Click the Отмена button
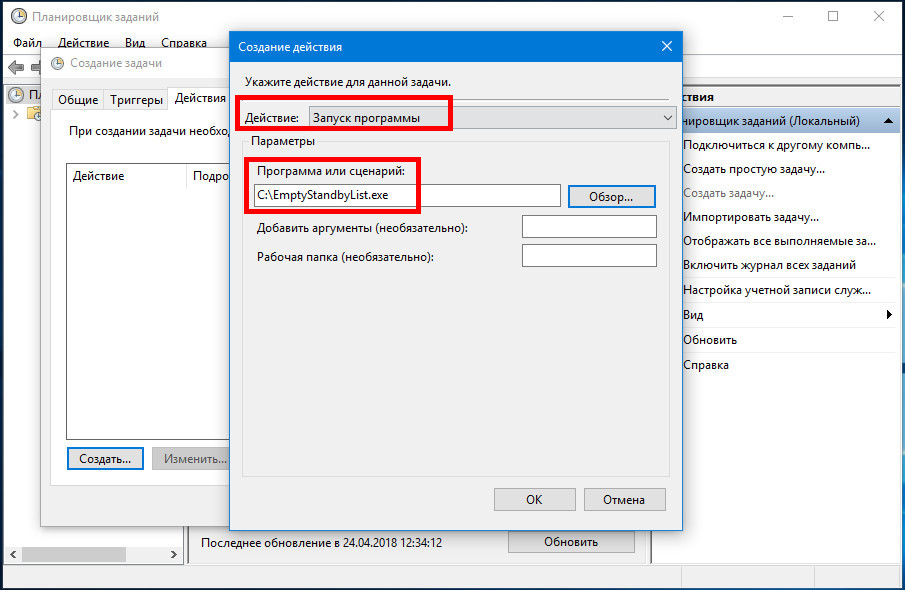Image resolution: width=905 pixels, height=590 pixels. click(624, 499)
